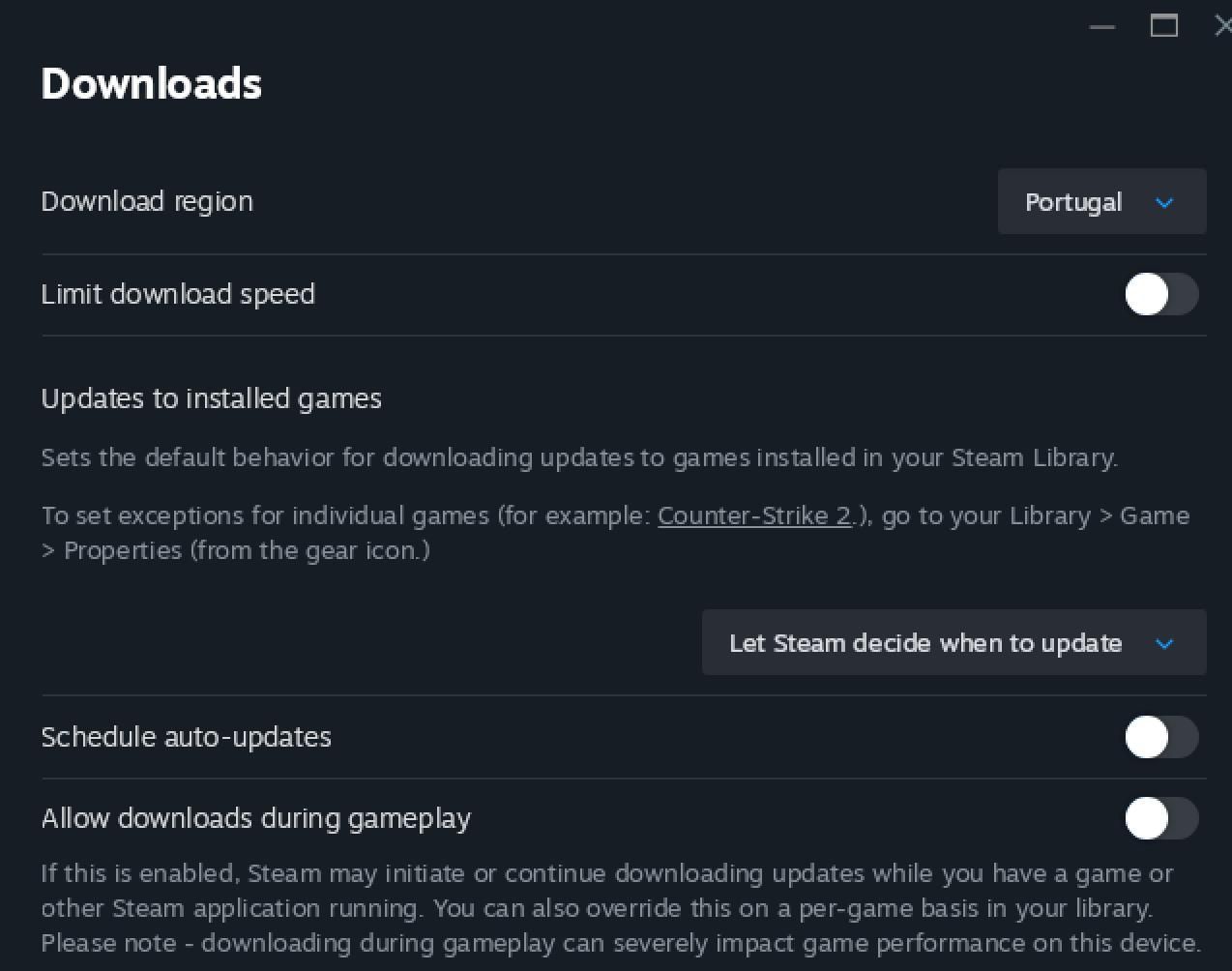Click the Download region label

click(147, 201)
